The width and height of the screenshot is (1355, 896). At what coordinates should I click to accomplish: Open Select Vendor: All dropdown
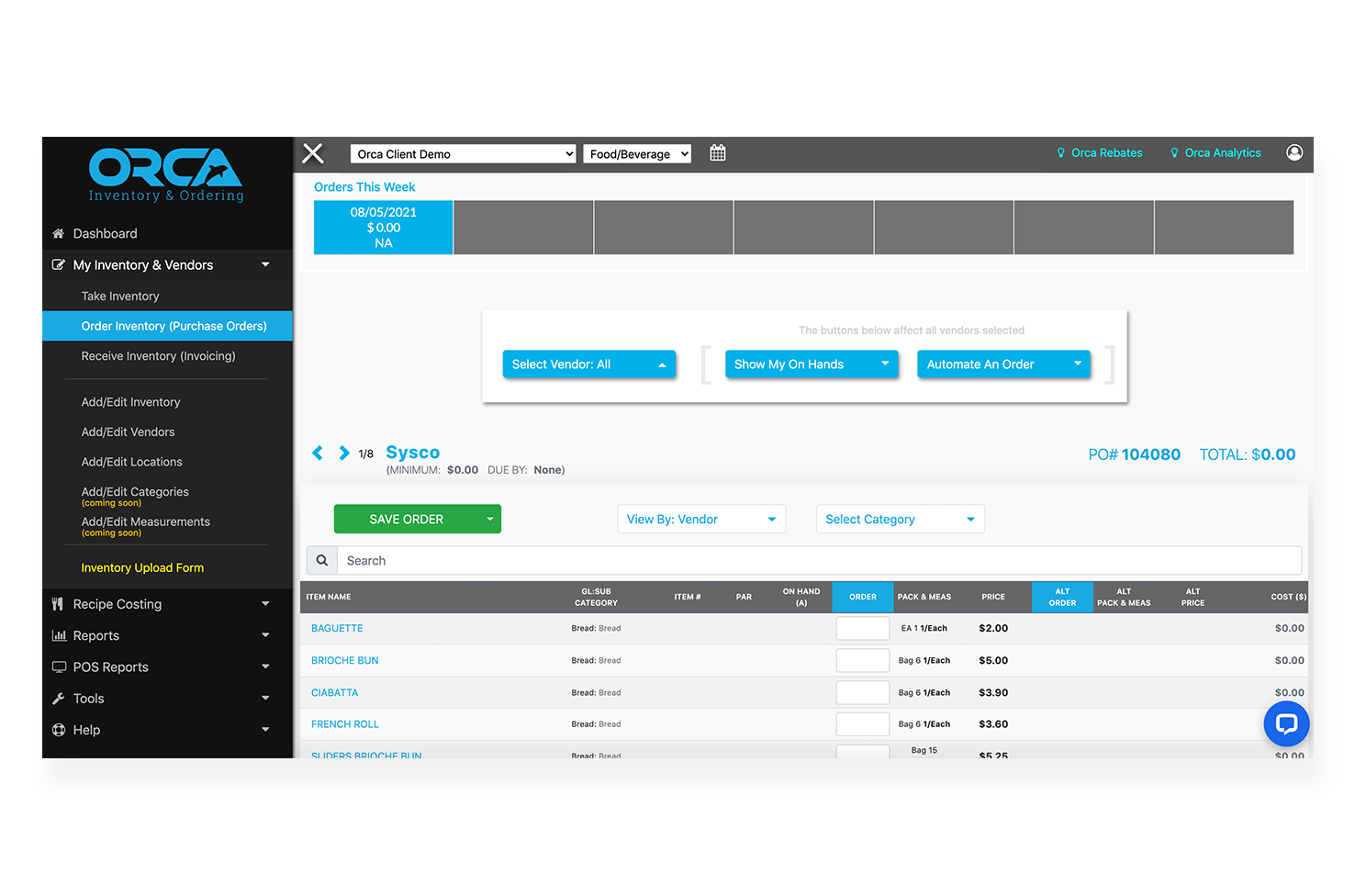(x=589, y=364)
